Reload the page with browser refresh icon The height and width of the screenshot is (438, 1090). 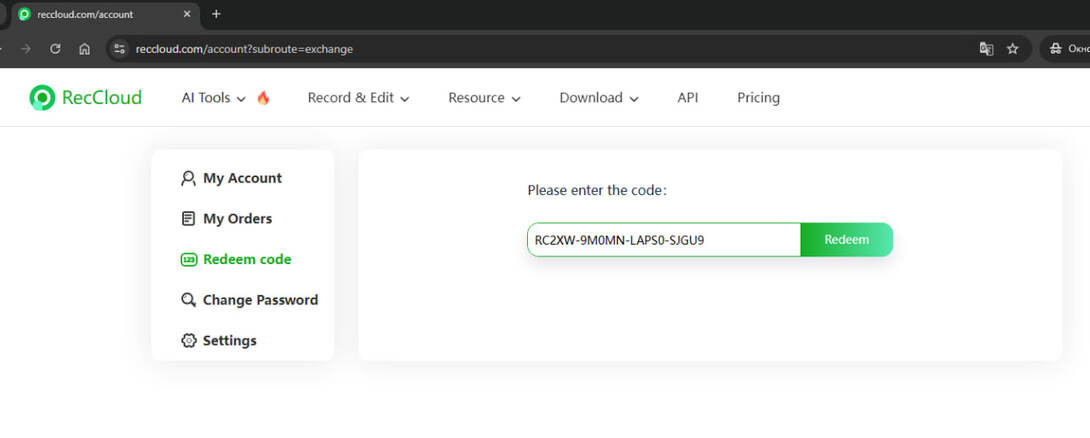[56, 48]
